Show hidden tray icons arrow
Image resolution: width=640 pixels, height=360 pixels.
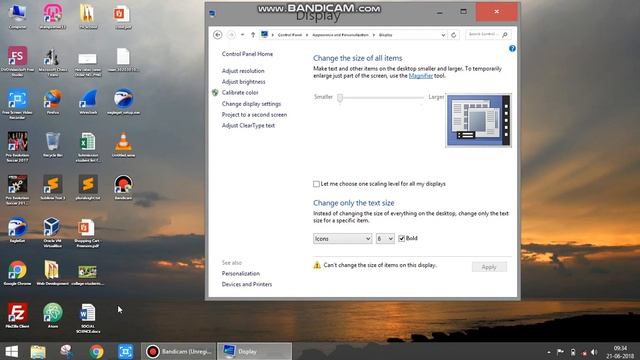549,352
